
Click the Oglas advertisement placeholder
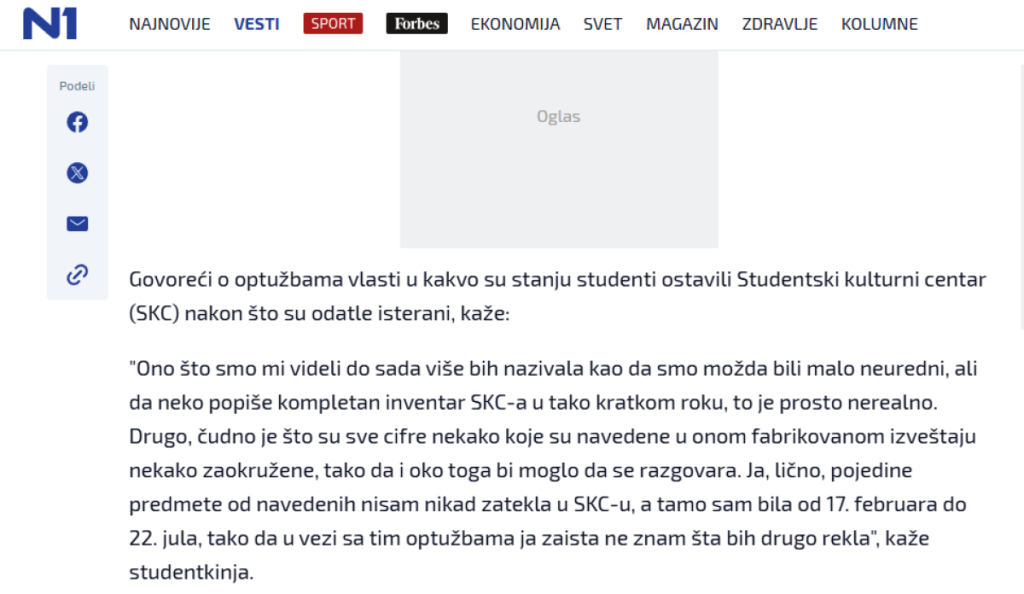pyautogui.click(x=559, y=148)
